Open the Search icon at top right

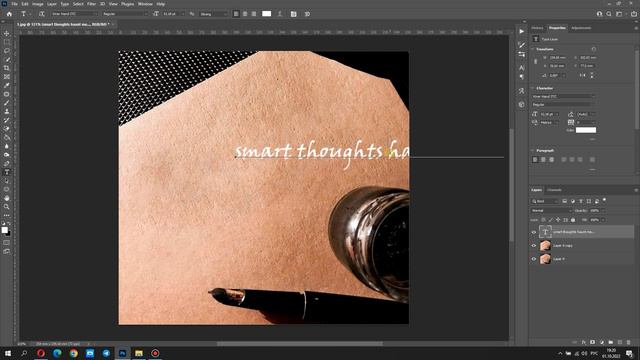(609, 14)
